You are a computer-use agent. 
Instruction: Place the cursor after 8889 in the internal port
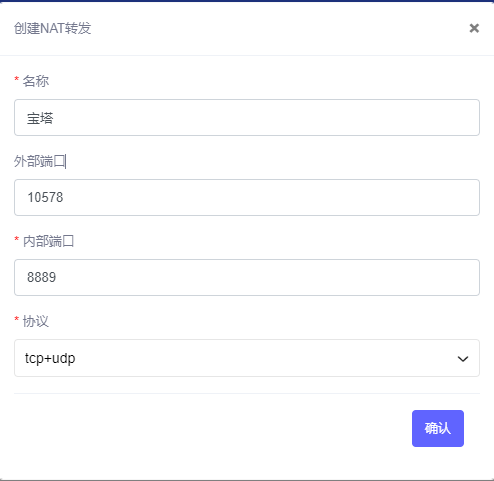[57, 277]
